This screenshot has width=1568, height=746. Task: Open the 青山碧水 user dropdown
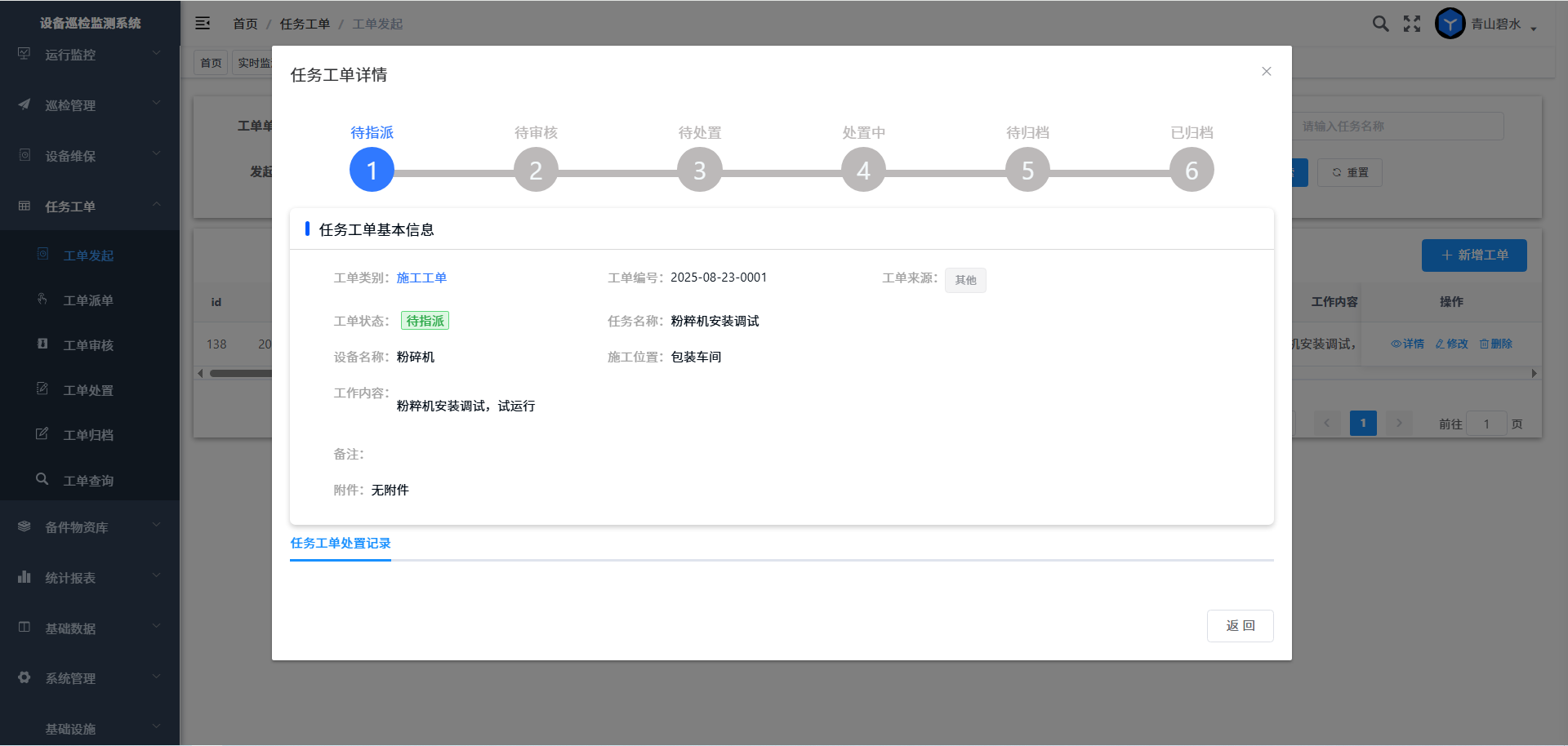coord(1503,24)
